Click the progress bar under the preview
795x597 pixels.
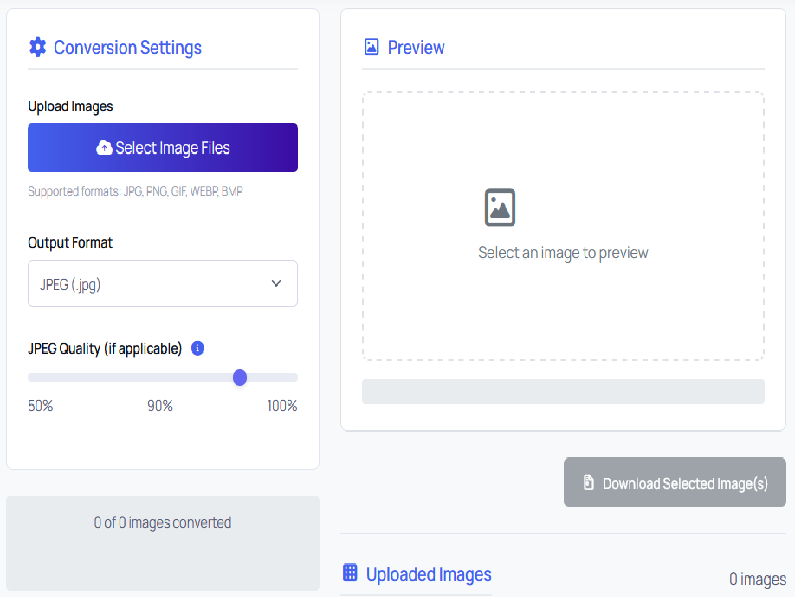pyautogui.click(x=563, y=392)
